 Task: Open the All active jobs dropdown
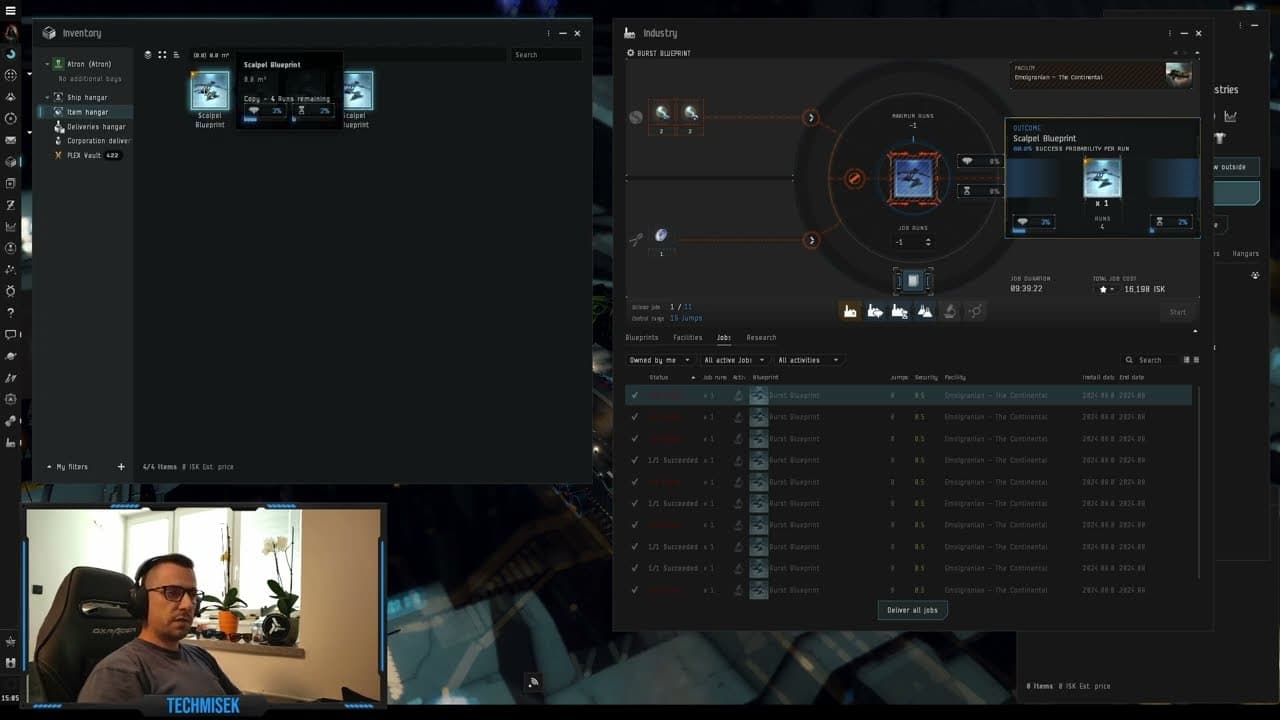pyautogui.click(x=733, y=360)
